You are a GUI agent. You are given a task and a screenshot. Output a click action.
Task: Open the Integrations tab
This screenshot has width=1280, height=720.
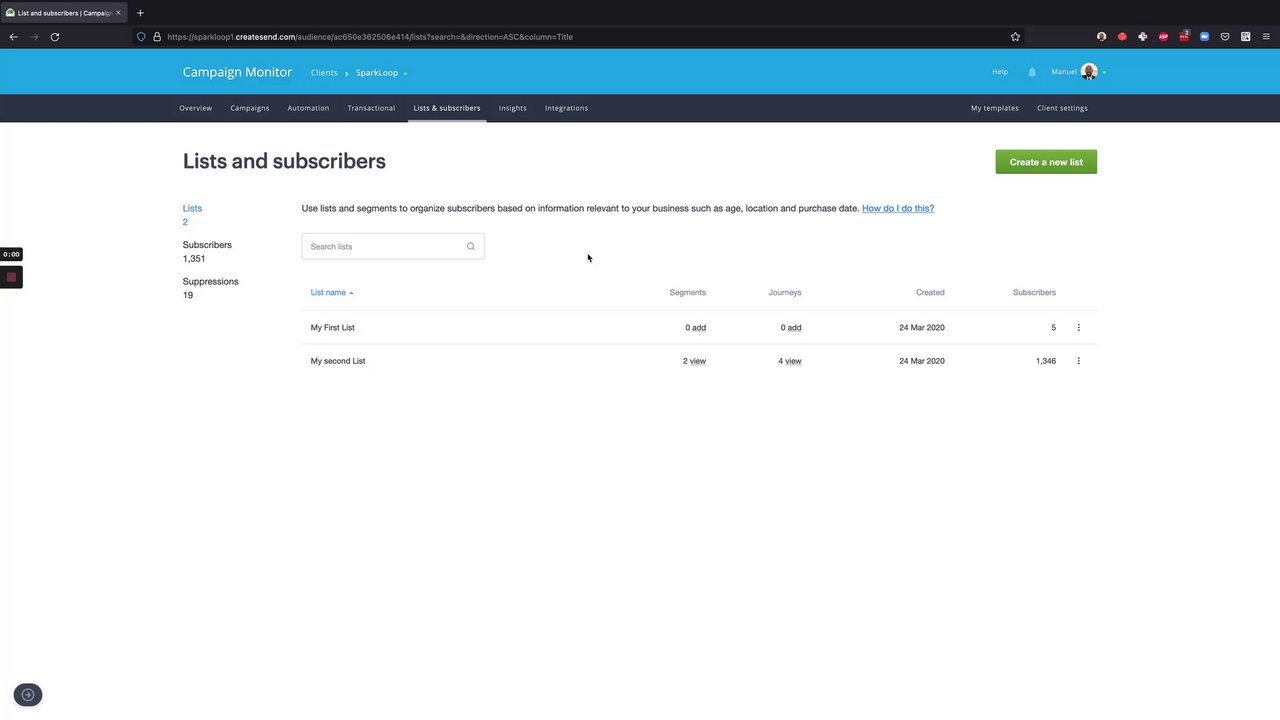point(566,108)
